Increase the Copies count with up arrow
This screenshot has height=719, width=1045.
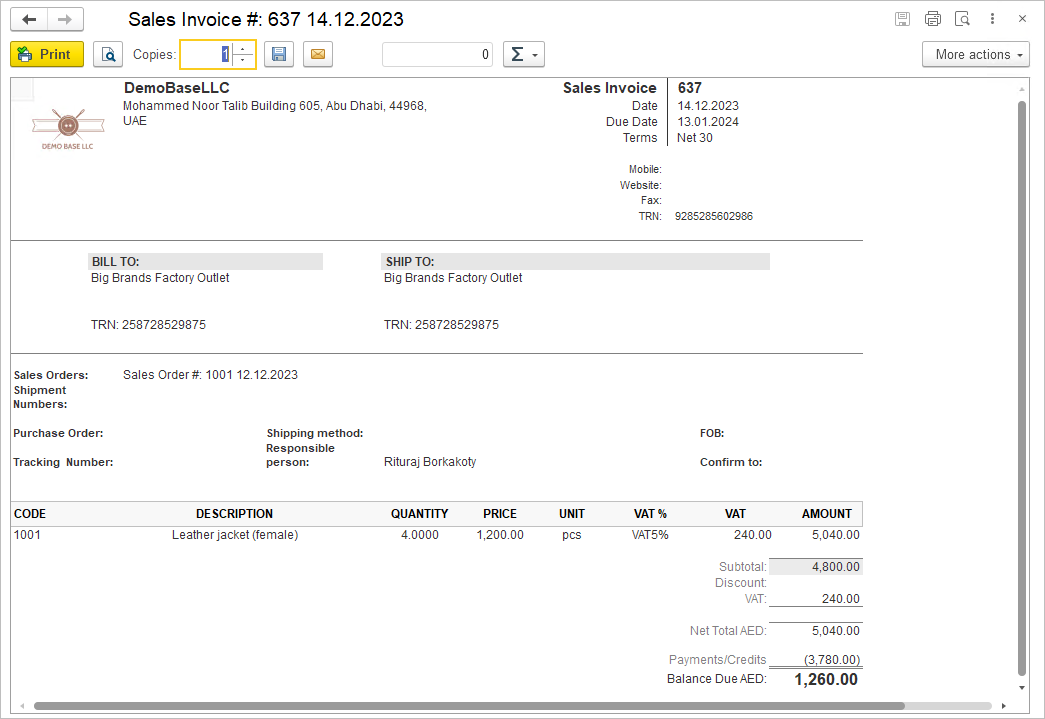243,48
